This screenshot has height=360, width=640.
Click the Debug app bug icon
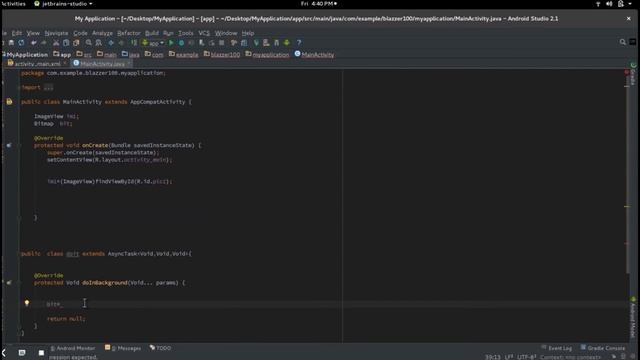pyautogui.click(x=181, y=42)
